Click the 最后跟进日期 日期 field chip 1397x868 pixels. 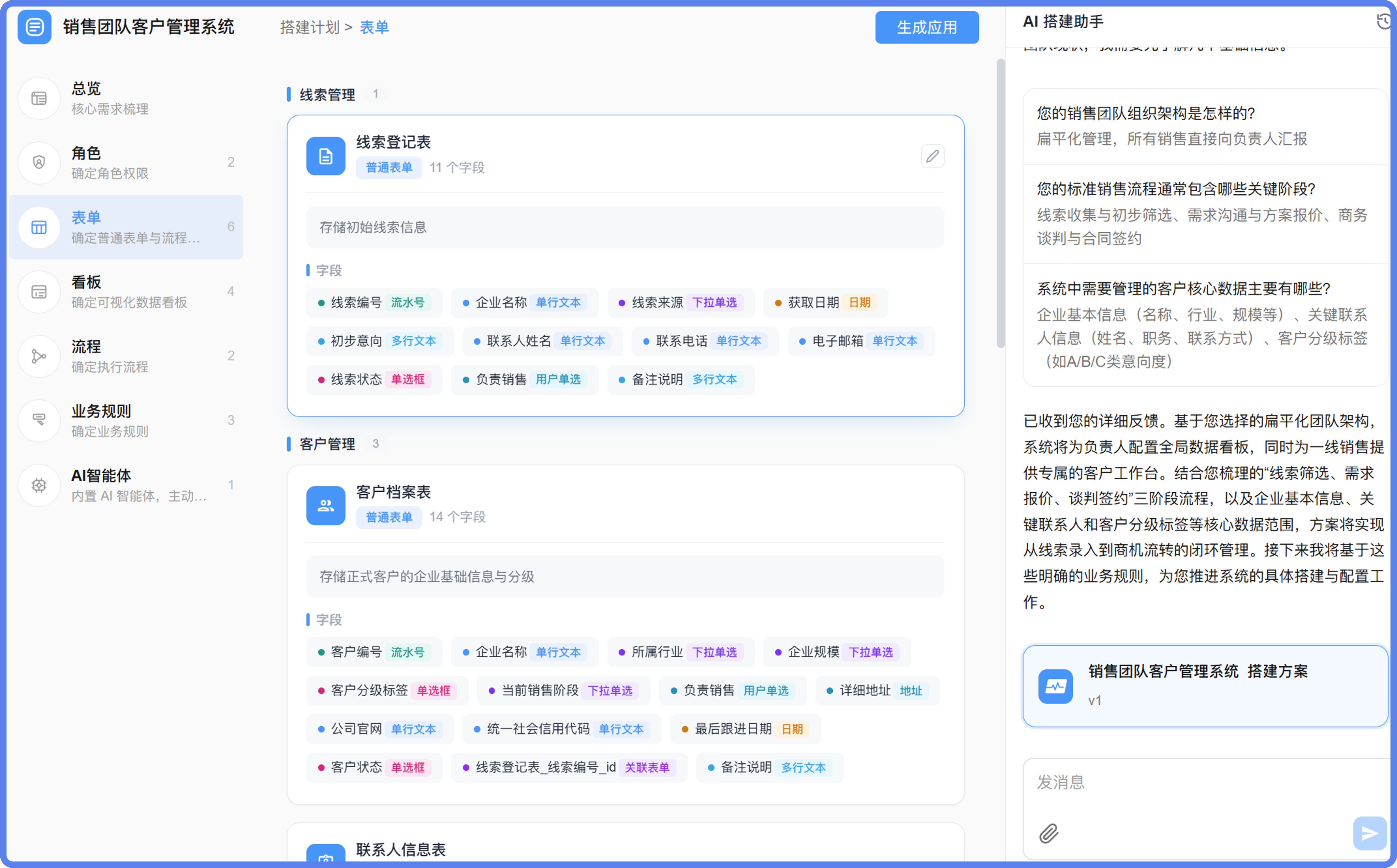point(746,729)
